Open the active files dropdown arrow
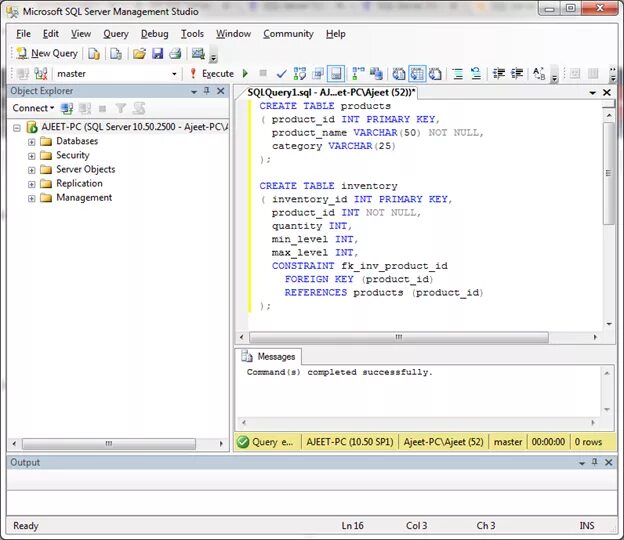Screen dimensions: 624x540 [x=593, y=93]
